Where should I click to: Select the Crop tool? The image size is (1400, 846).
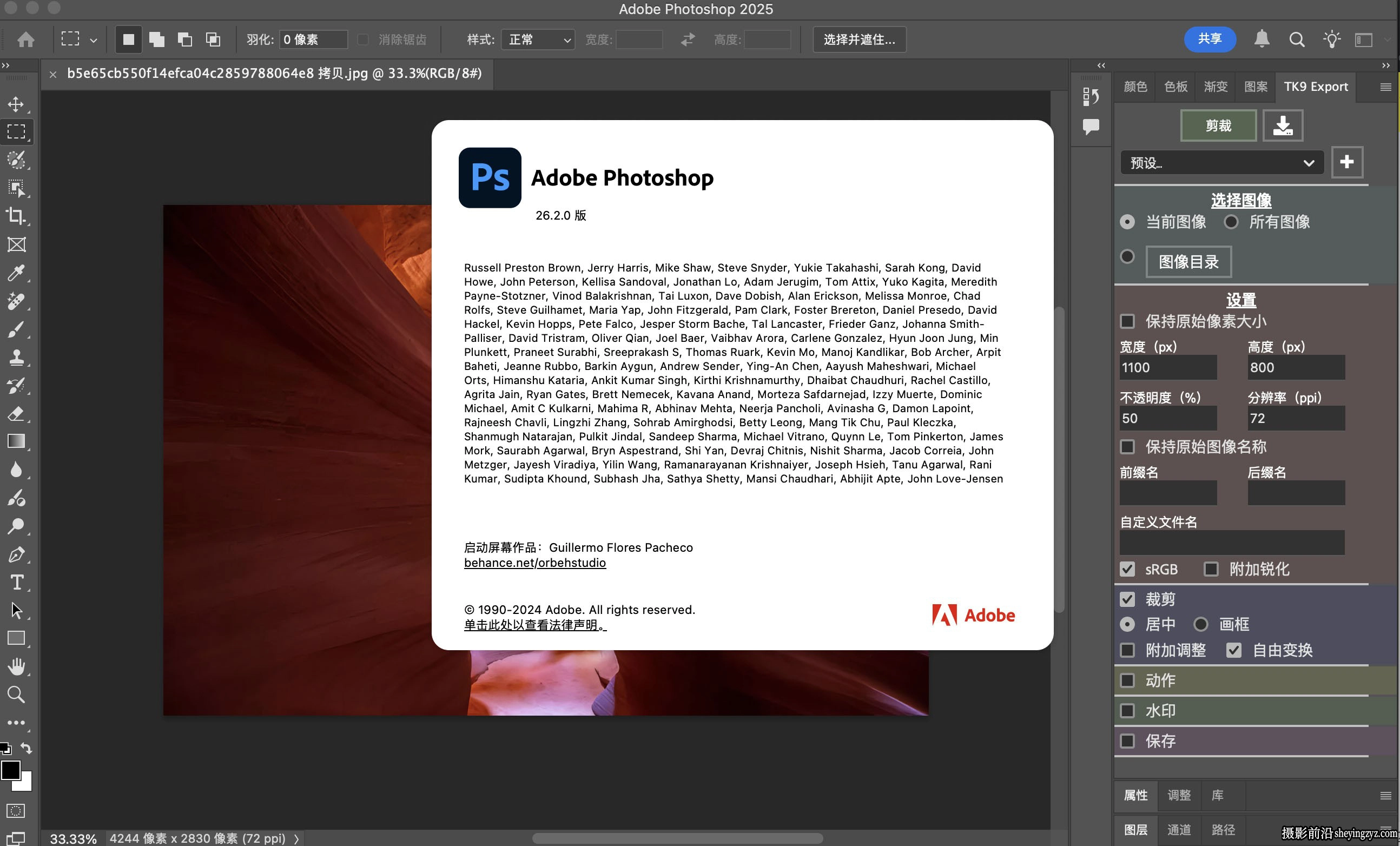point(16,216)
